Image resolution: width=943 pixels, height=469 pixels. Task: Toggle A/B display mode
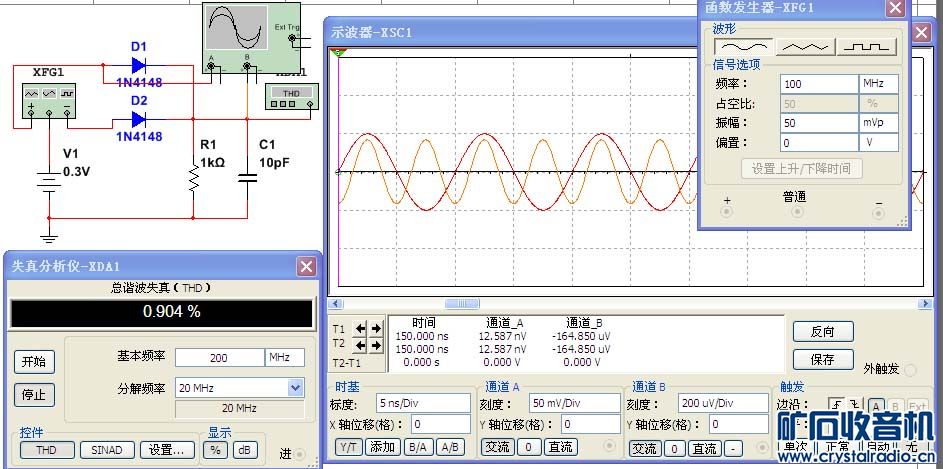(450, 447)
